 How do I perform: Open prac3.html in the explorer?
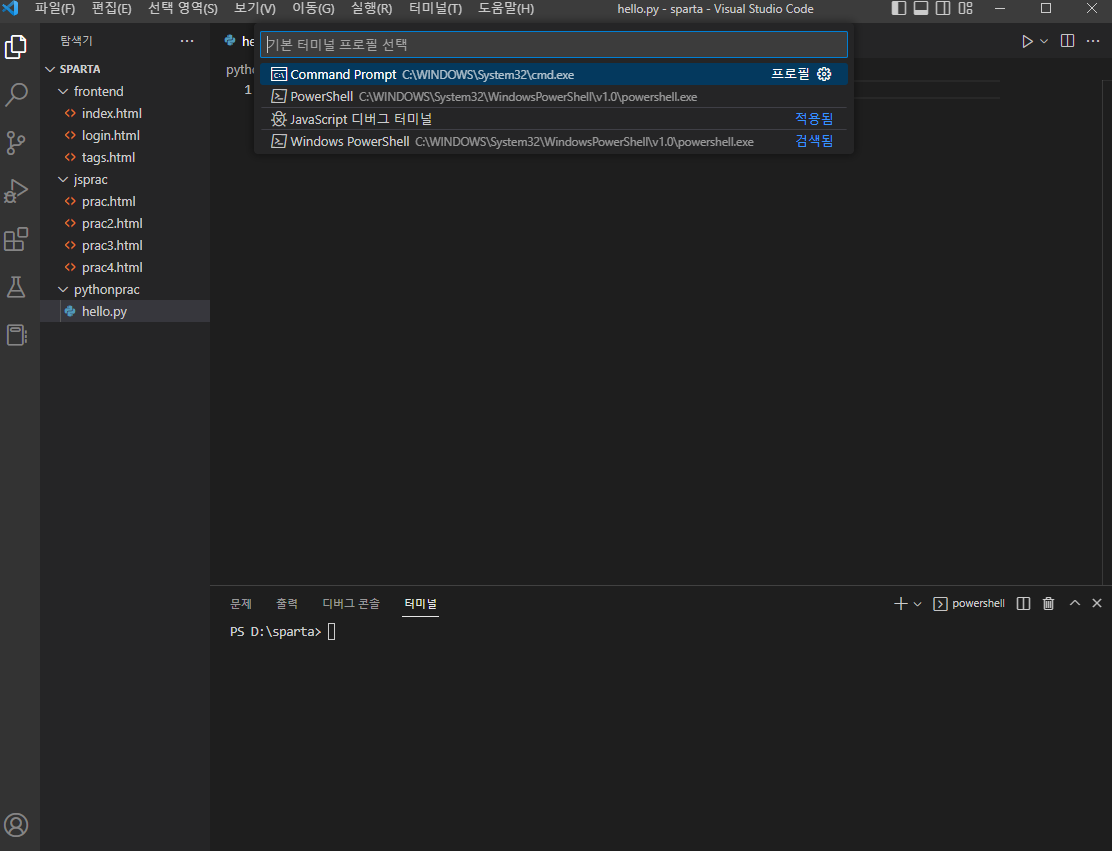pos(125,245)
